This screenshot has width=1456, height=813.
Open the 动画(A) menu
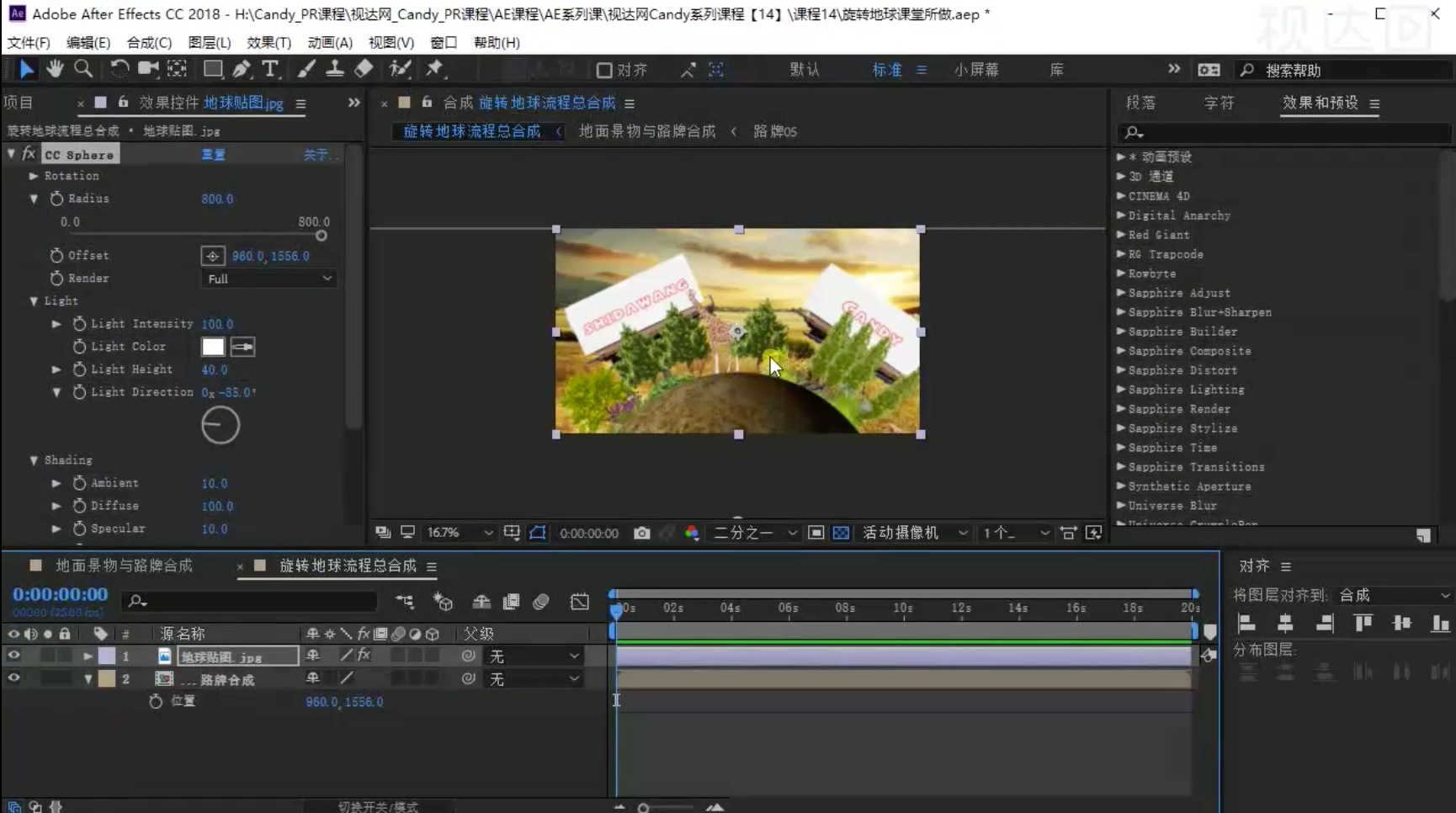click(330, 42)
